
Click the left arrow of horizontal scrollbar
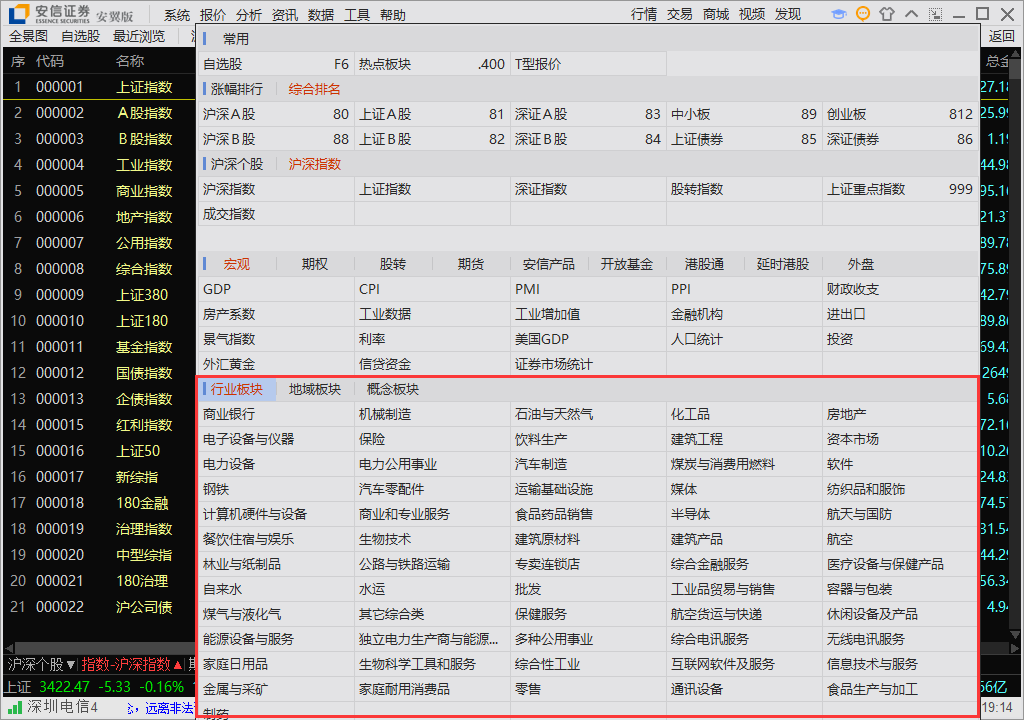tap(8, 648)
